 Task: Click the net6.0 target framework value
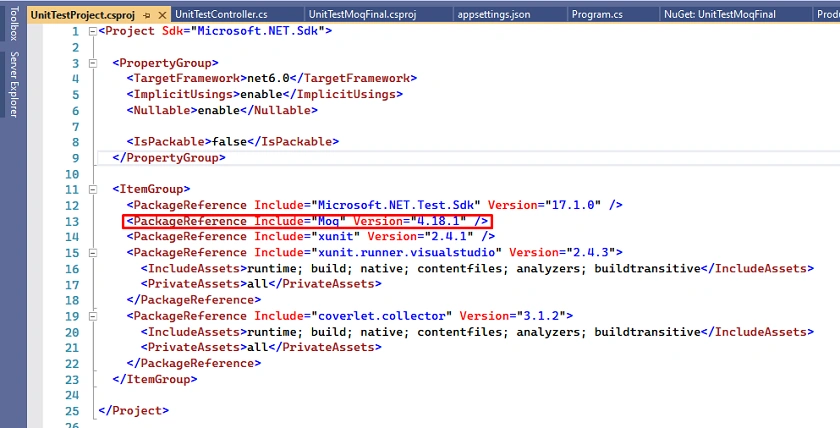268,78
